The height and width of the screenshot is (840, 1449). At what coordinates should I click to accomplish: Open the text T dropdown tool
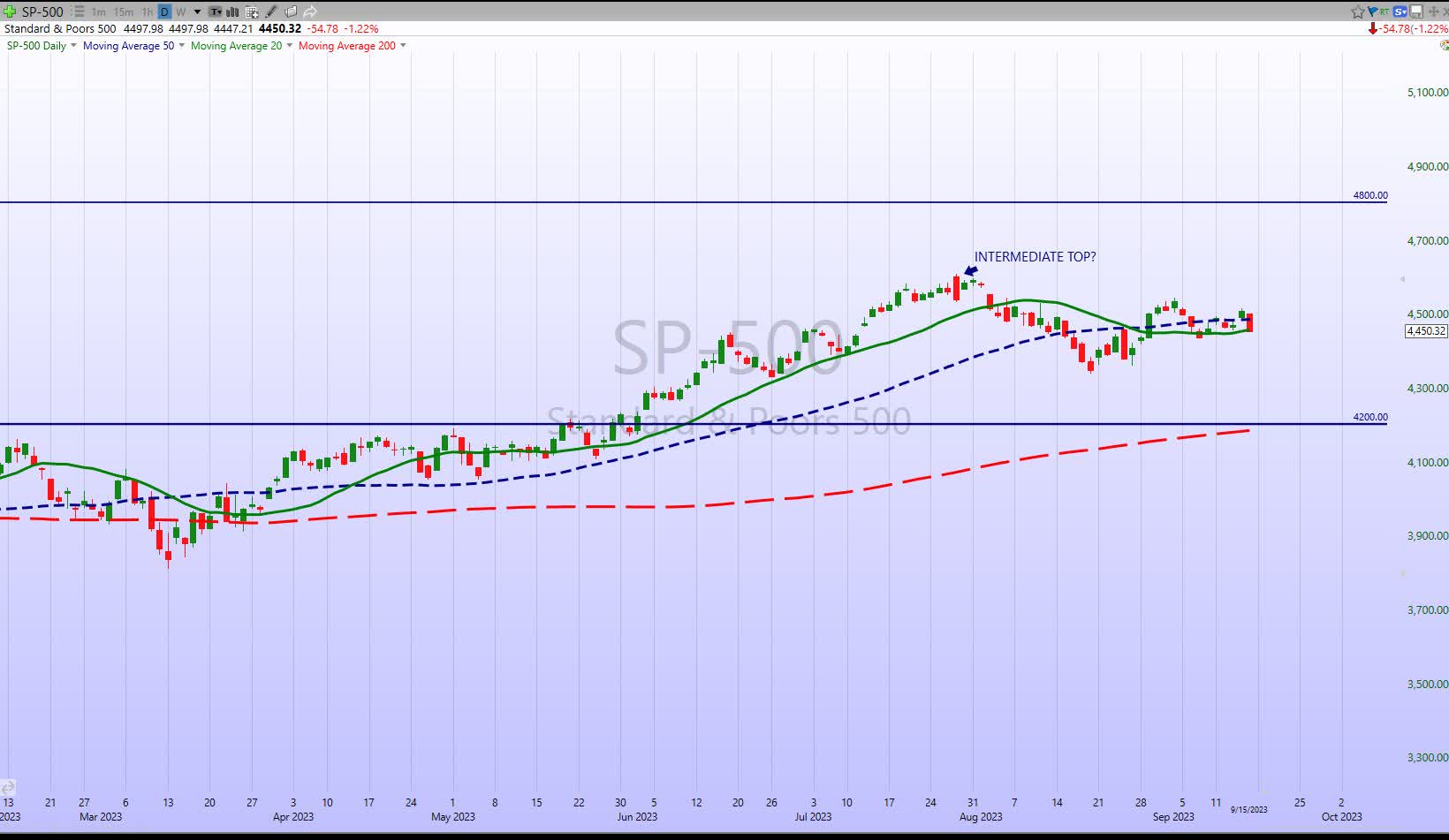(216, 11)
